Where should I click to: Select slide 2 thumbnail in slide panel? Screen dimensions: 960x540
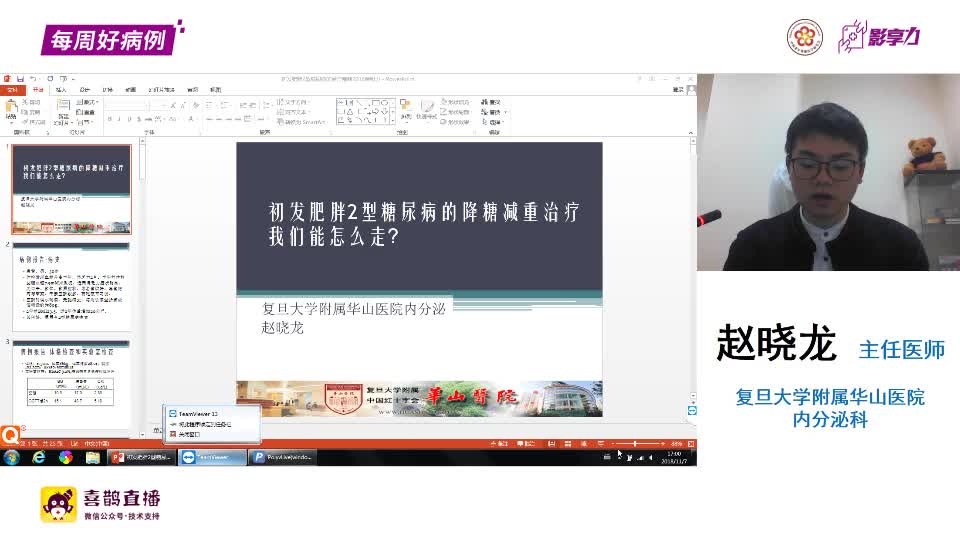click(72, 287)
